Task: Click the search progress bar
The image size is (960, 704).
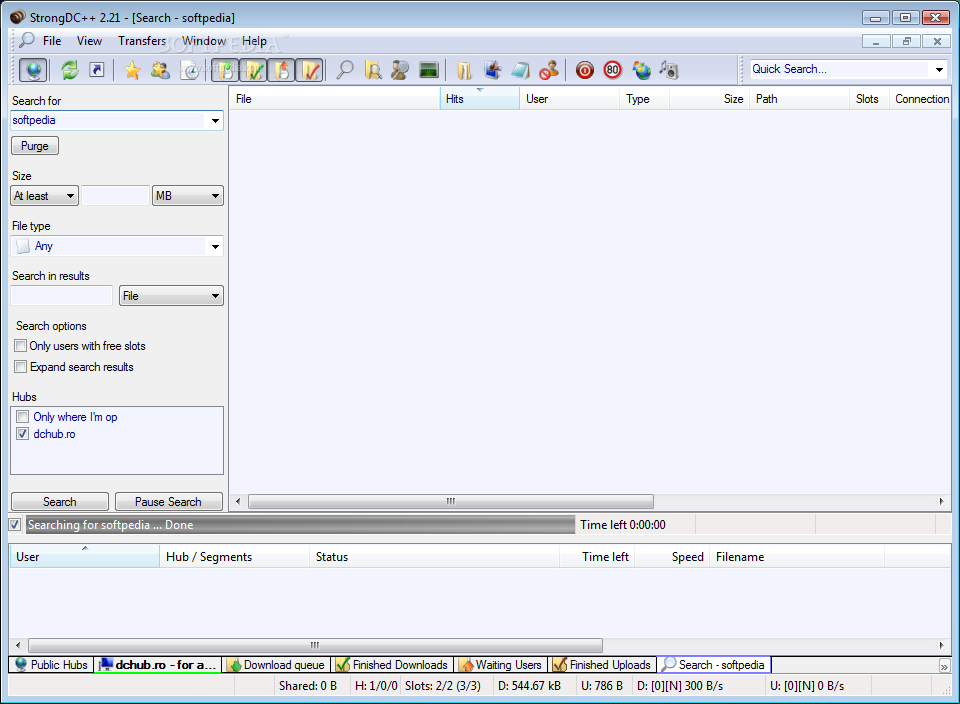Action: point(300,525)
